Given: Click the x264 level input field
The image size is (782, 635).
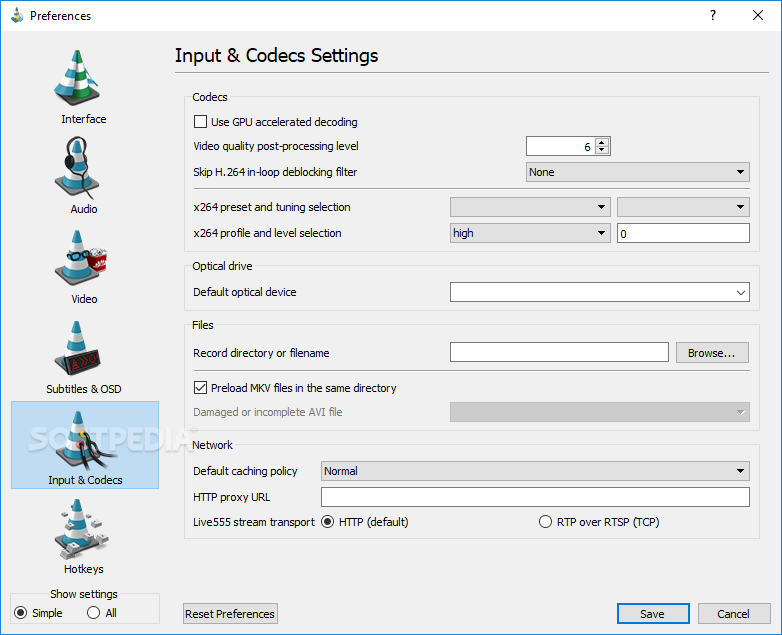Looking at the screenshot, I should point(683,233).
